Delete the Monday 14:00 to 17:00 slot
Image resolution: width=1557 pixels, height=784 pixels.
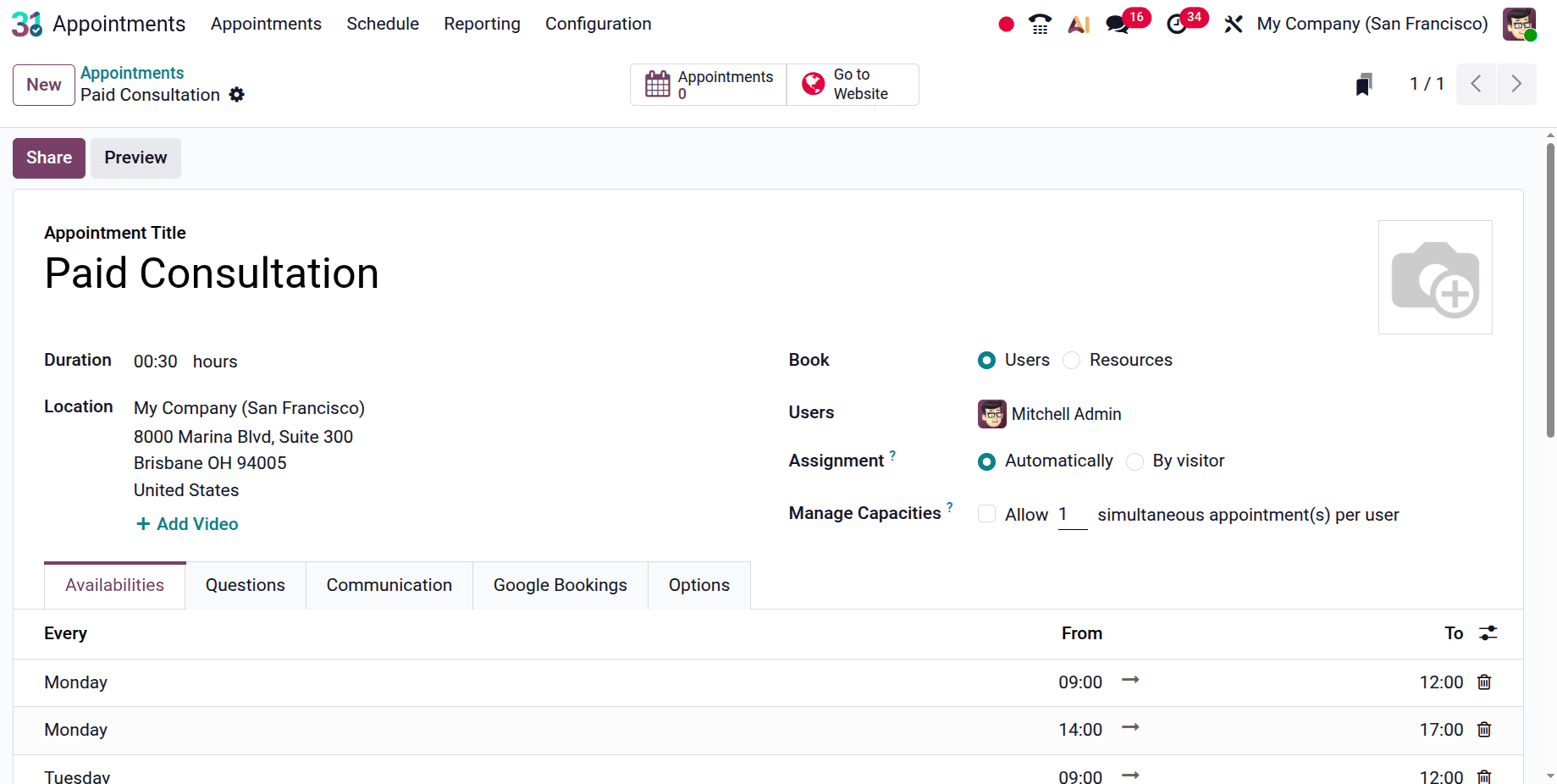1484,730
